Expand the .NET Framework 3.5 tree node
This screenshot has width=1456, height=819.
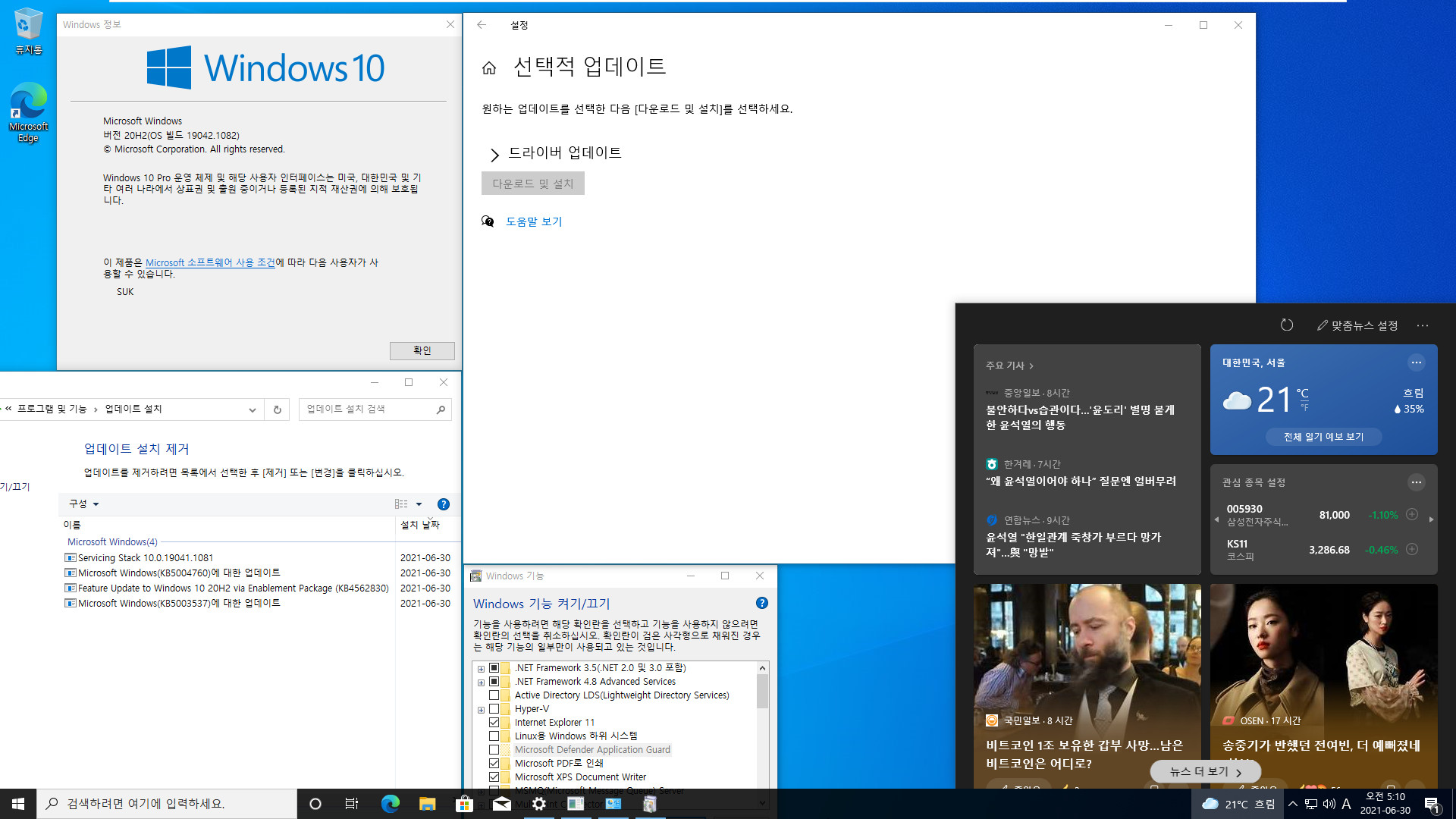[x=481, y=669]
